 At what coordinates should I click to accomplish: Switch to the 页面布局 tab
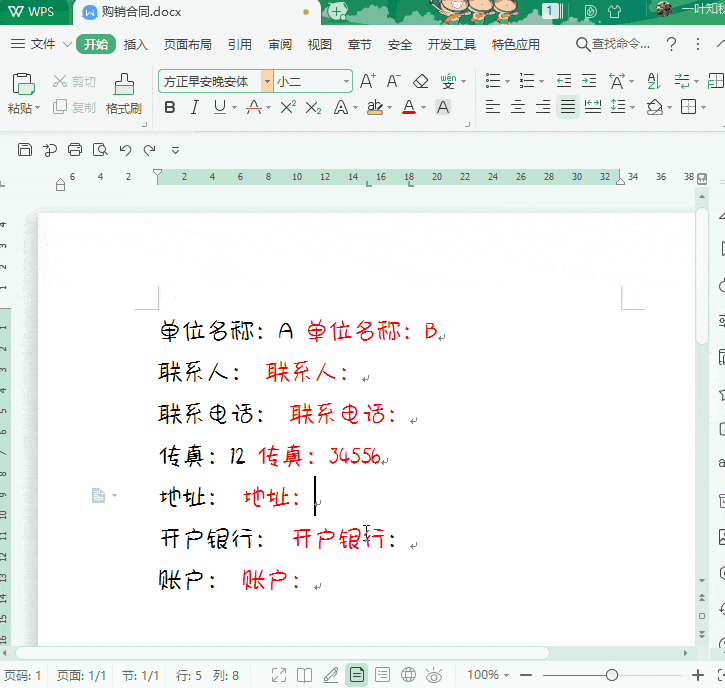pos(187,45)
